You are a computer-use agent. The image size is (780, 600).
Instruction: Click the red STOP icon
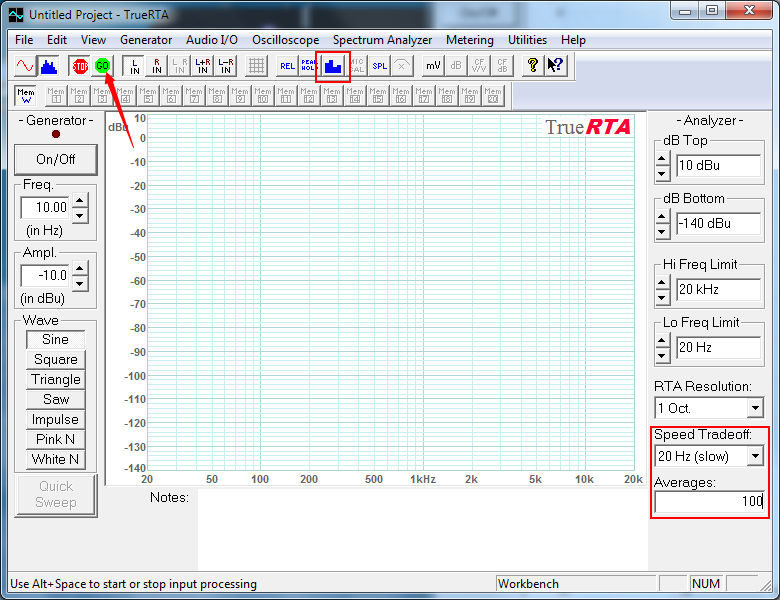(x=80, y=66)
